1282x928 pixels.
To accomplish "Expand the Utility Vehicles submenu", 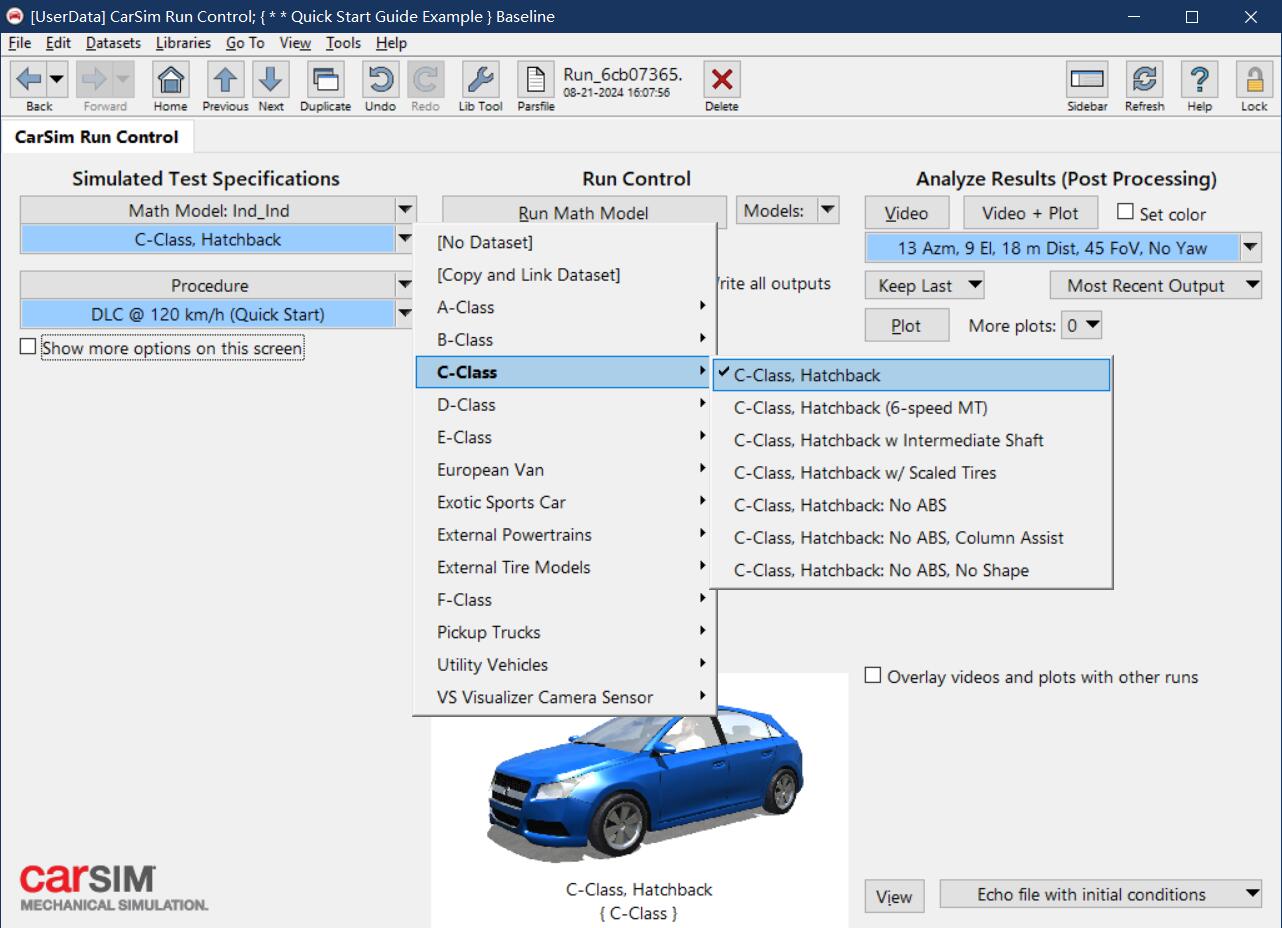I will pos(565,664).
